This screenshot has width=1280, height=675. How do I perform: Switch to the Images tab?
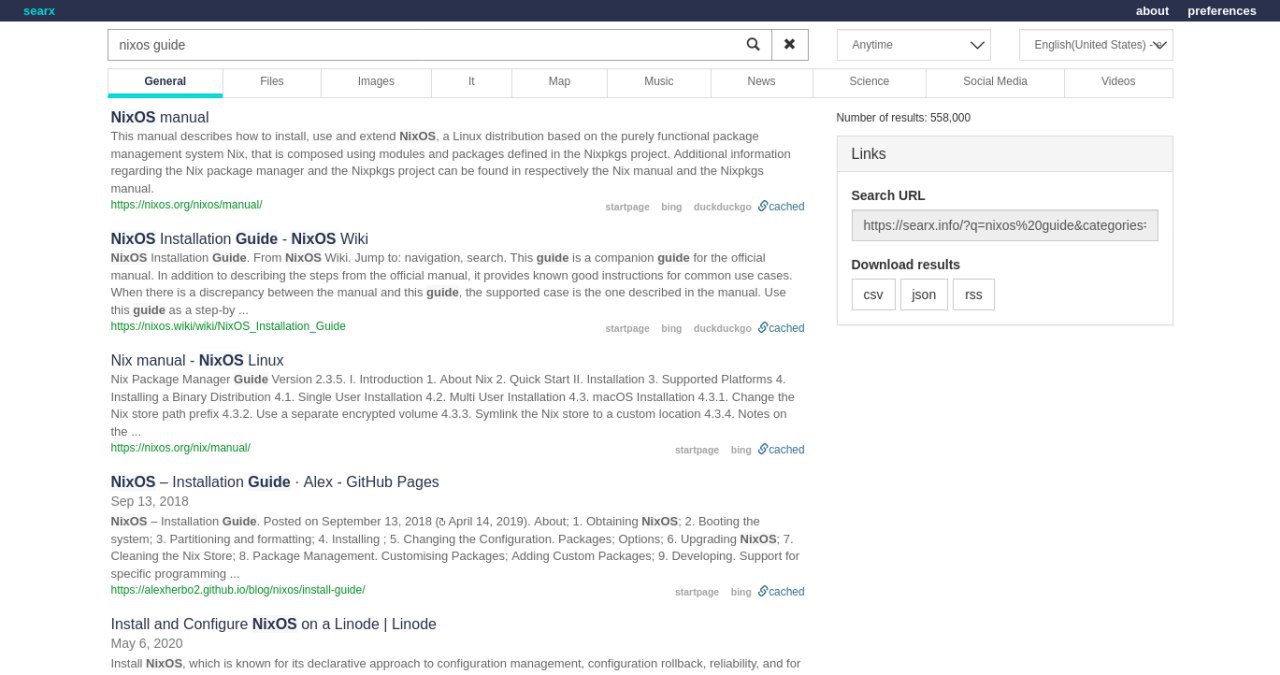(376, 82)
